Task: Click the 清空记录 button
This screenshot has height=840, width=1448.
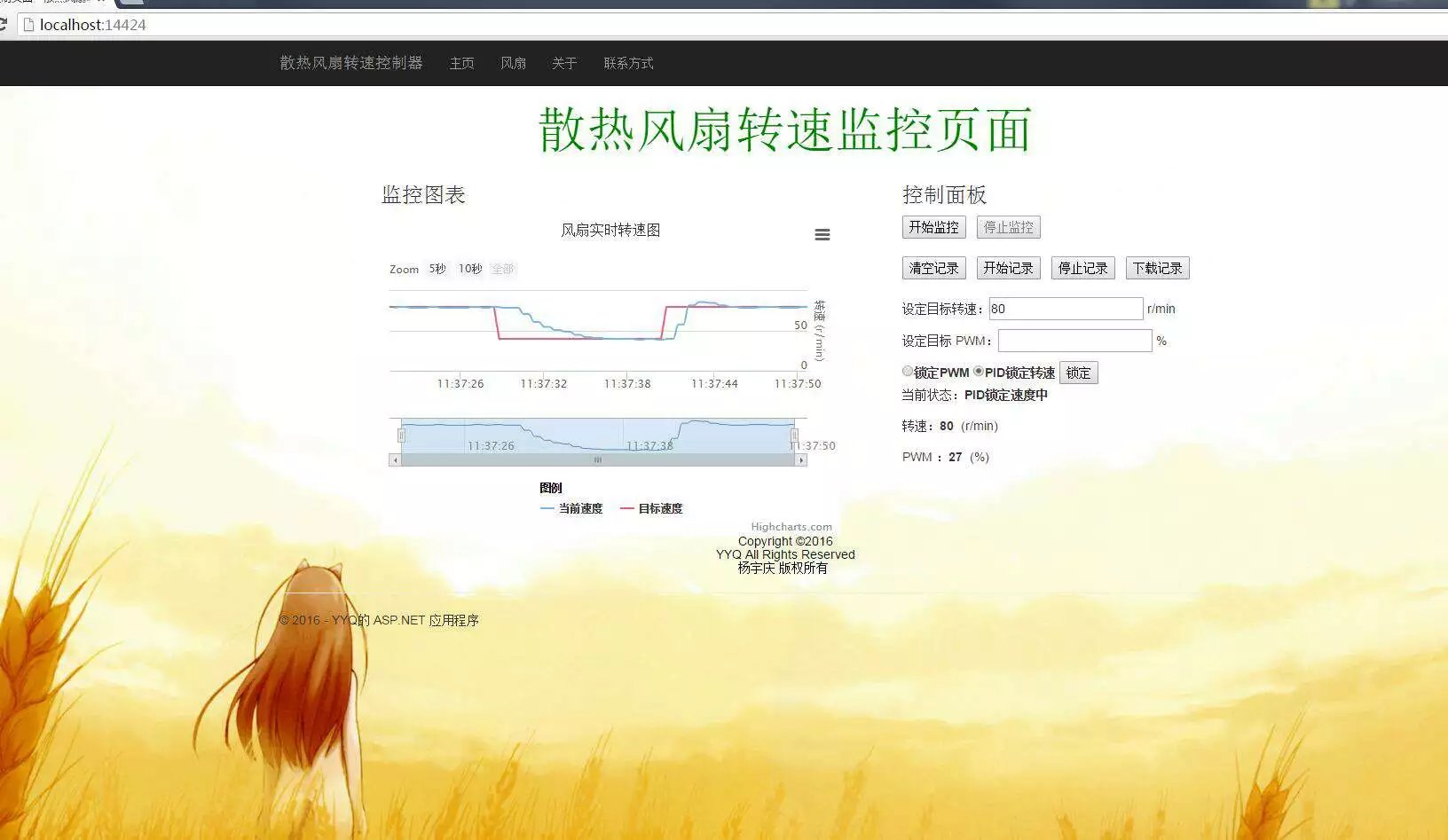Action: coord(933,268)
